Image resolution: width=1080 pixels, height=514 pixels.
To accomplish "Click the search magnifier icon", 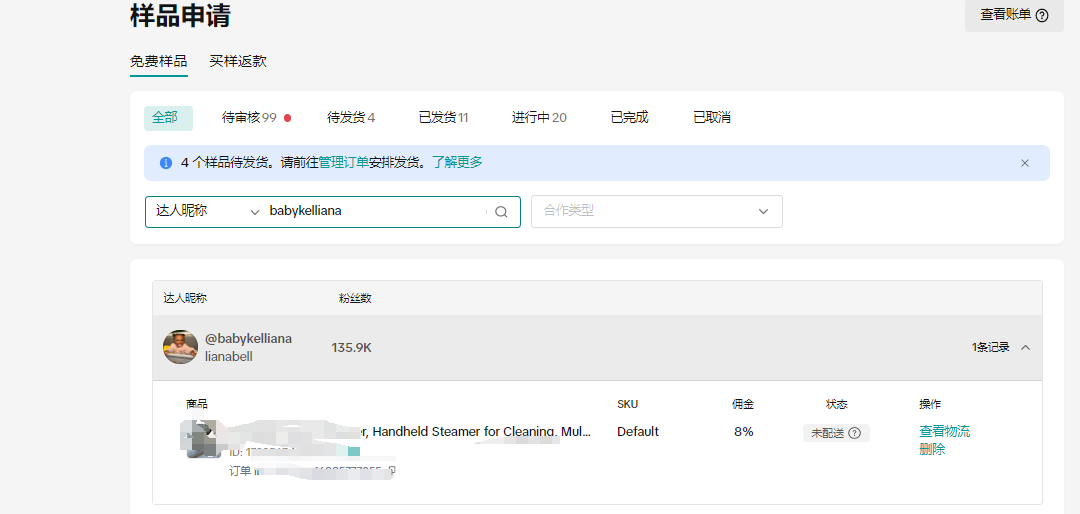I will 501,212.
